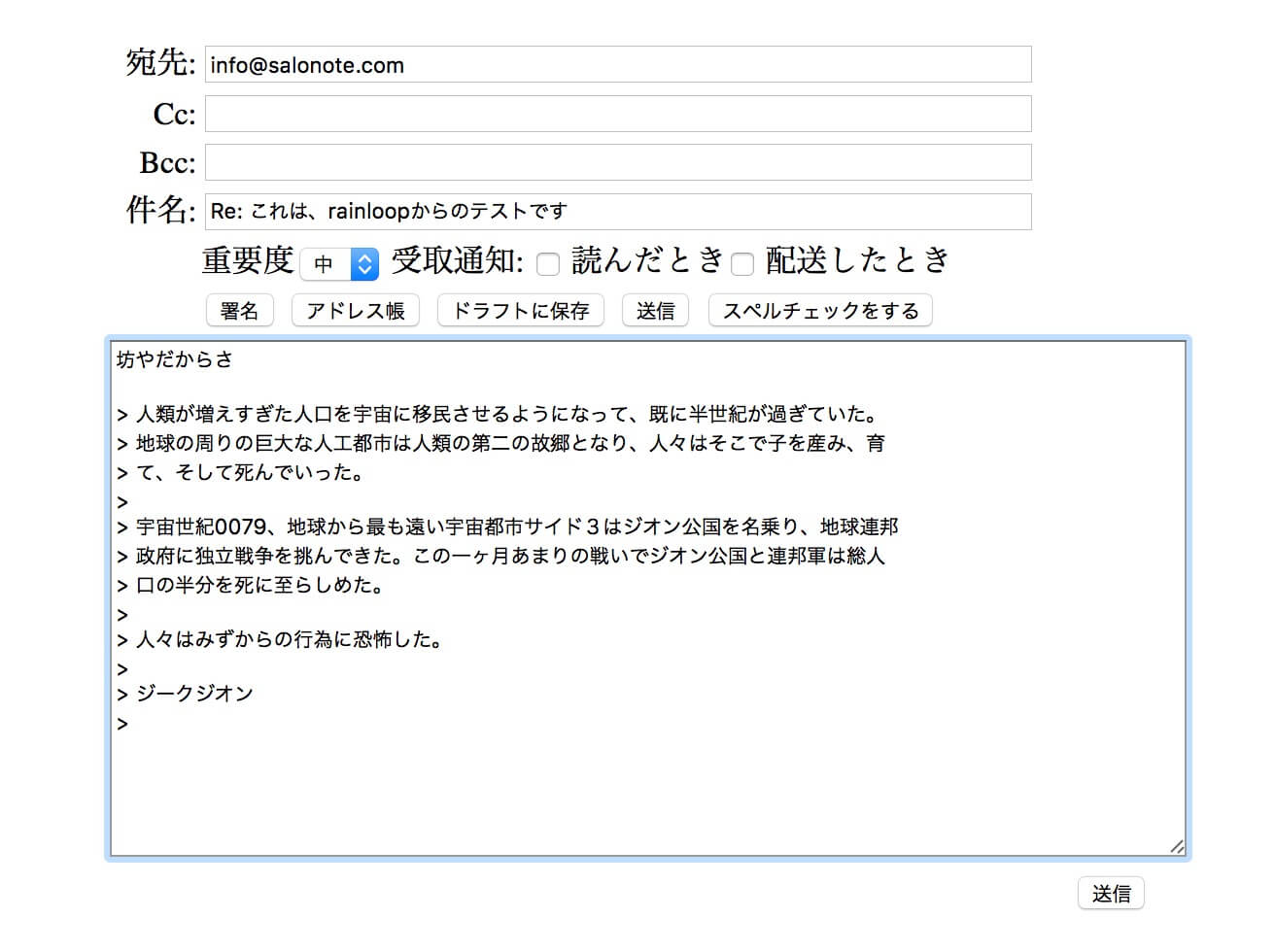
Task: Click ドラフトに保存 to save draft
Action: pyautogui.click(x=521, y=311)
